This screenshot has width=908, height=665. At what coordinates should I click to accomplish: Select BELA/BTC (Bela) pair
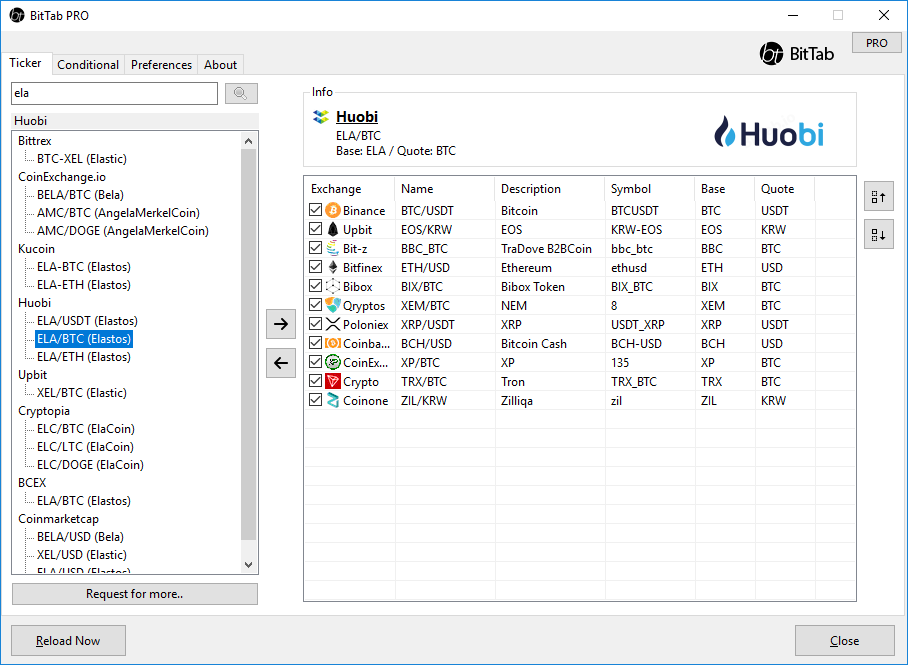80,195
